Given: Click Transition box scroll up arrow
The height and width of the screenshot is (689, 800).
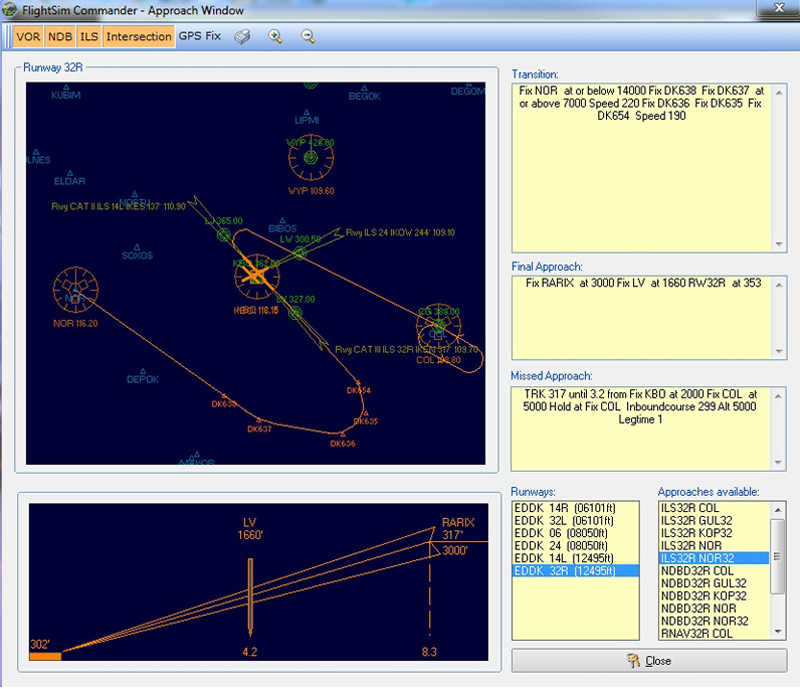Looking at the screenshot, I should click(779, 92).
